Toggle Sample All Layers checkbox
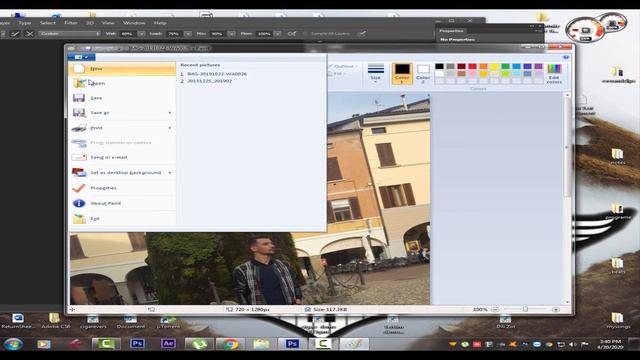640x360 pixels. click(305, 34)
